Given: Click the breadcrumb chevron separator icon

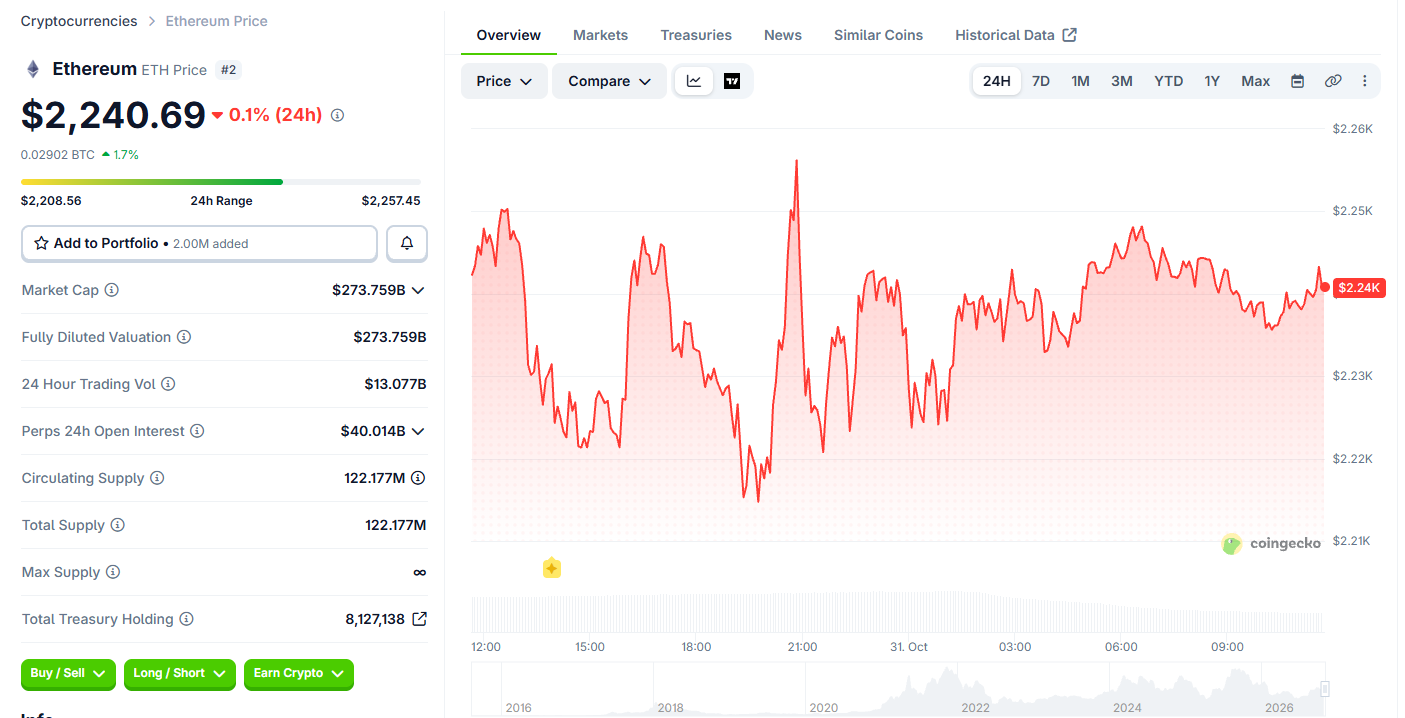Looking at the screenshot, I should (152, 21).
